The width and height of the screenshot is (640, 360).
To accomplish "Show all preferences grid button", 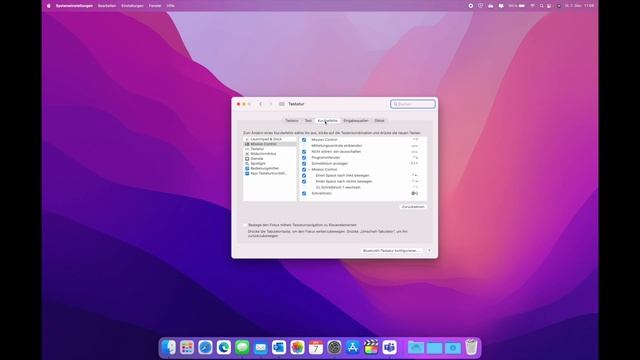I will pyautogui.click(x=282, y=104).
